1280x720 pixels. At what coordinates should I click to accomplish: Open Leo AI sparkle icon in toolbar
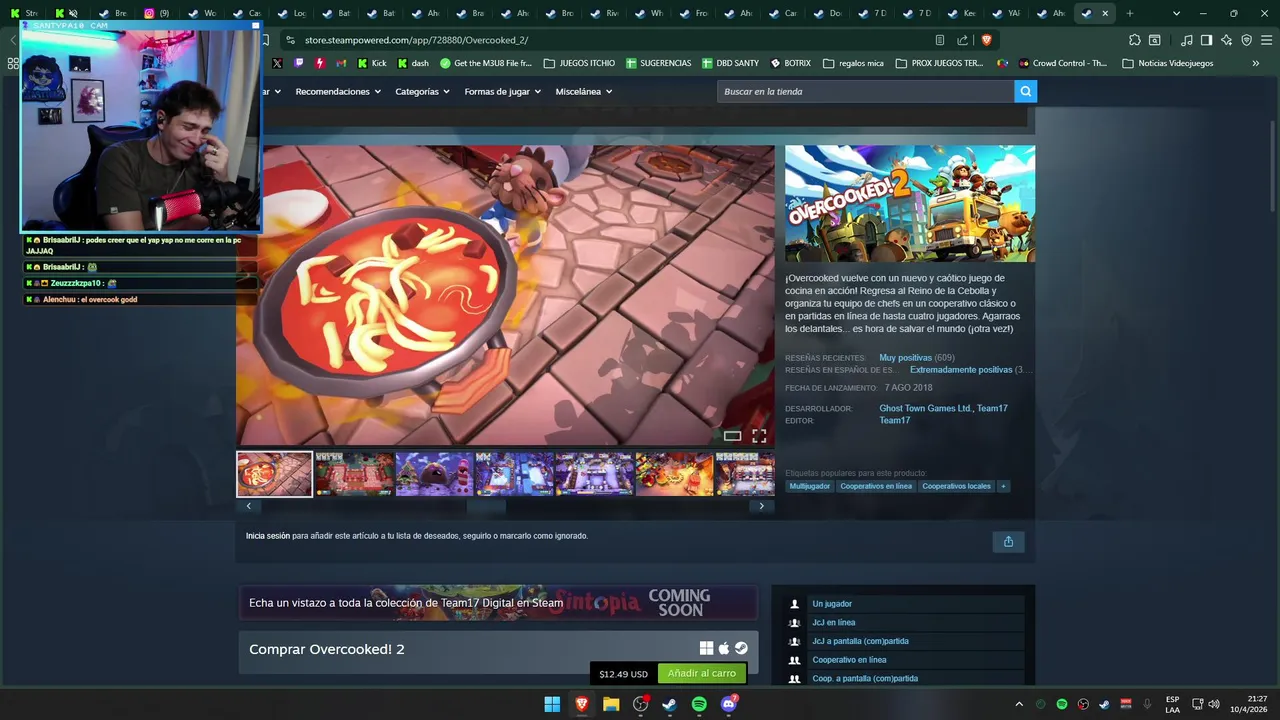pos(1226,40)
